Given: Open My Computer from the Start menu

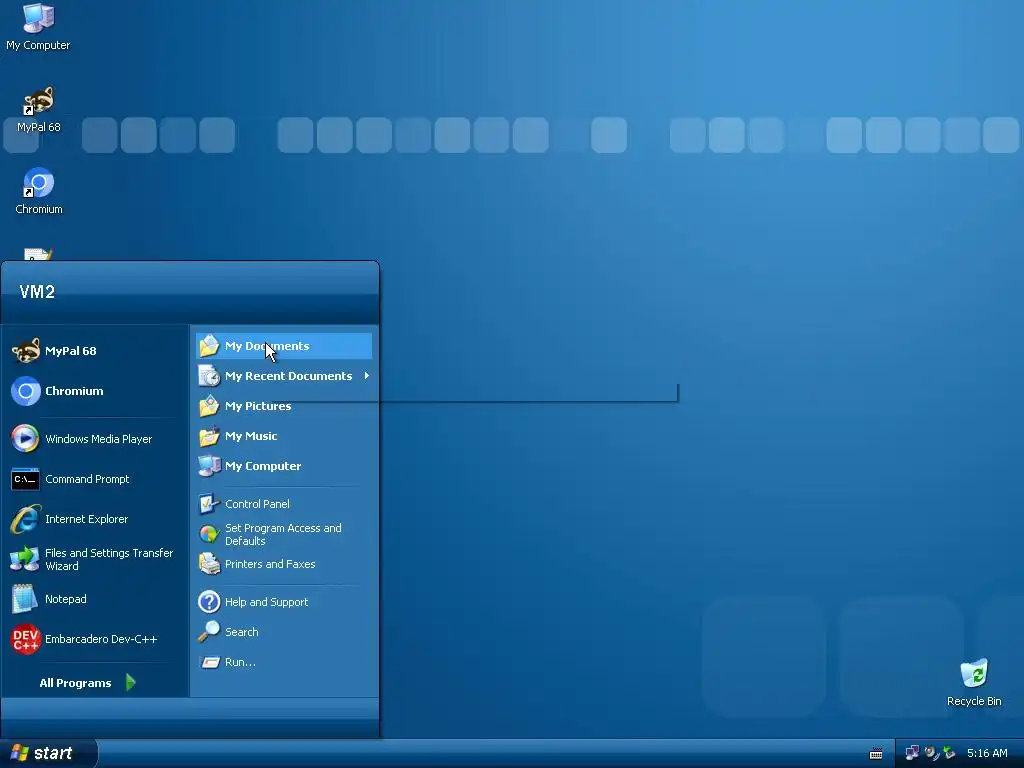Looking at the screenshot, I should 284,466.
